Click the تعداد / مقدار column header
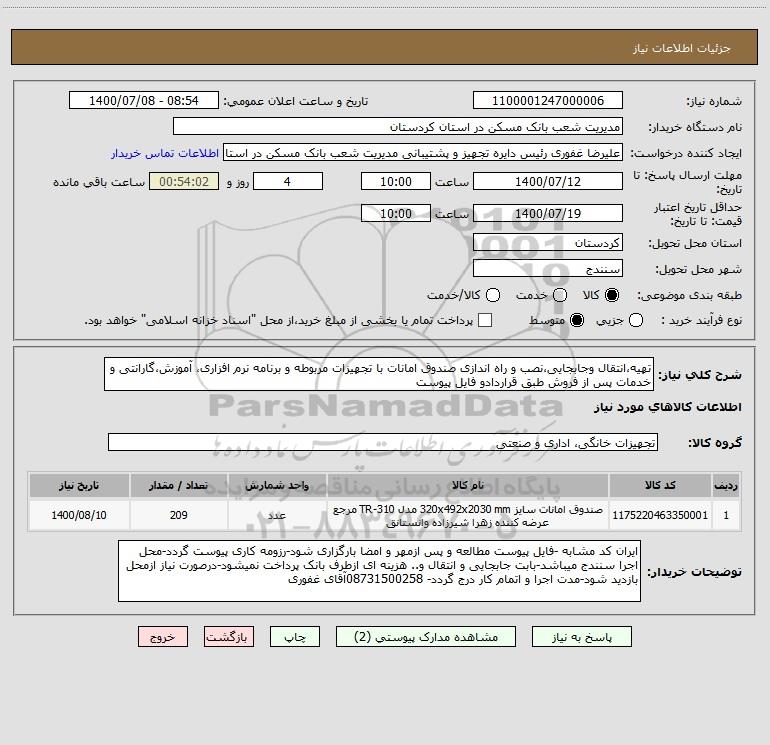Viewport: 770px width, 745px height. click(179, 485)
